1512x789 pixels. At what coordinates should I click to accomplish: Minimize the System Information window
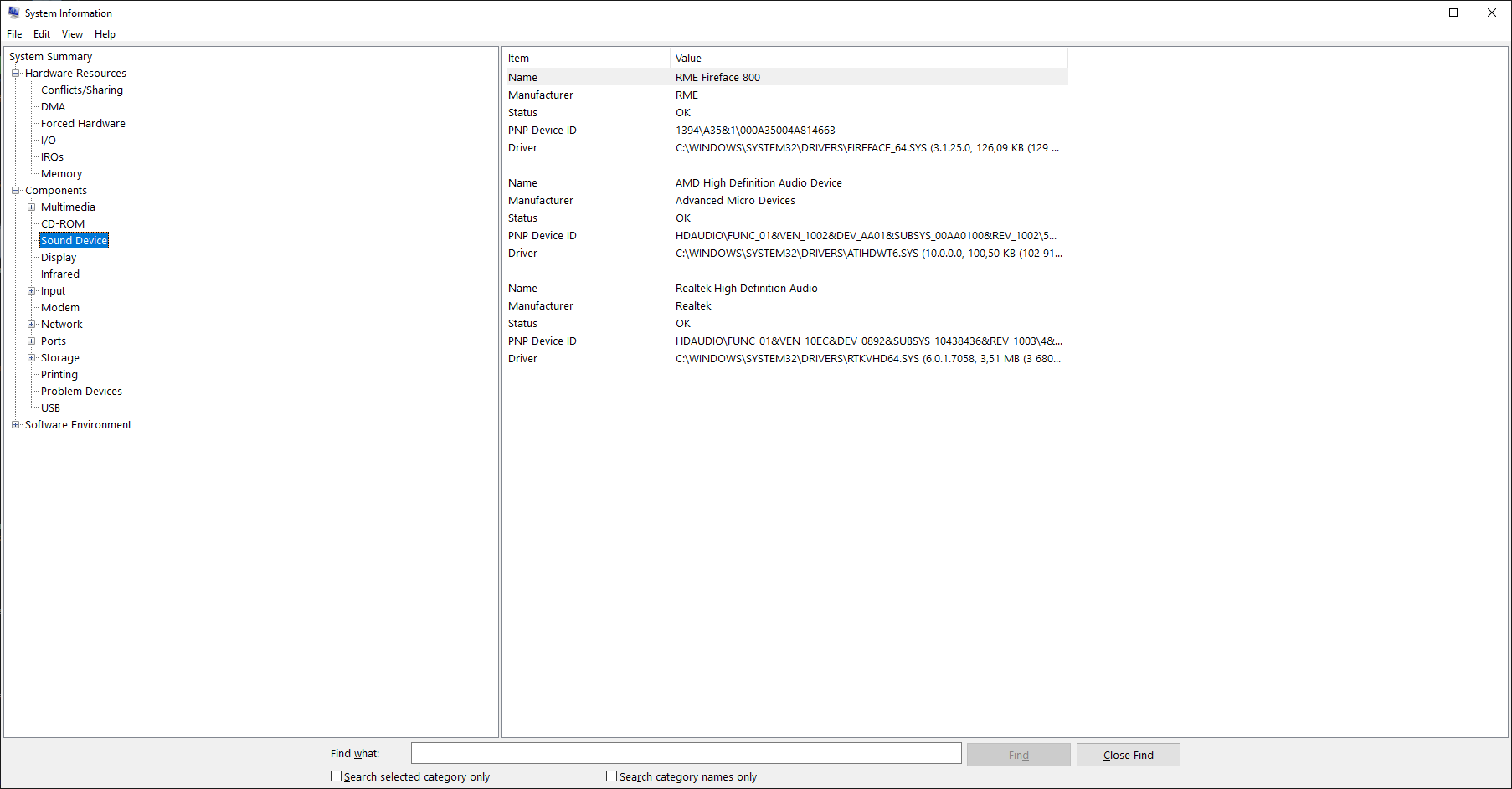pyautogui.click(x=1416, y=13)
